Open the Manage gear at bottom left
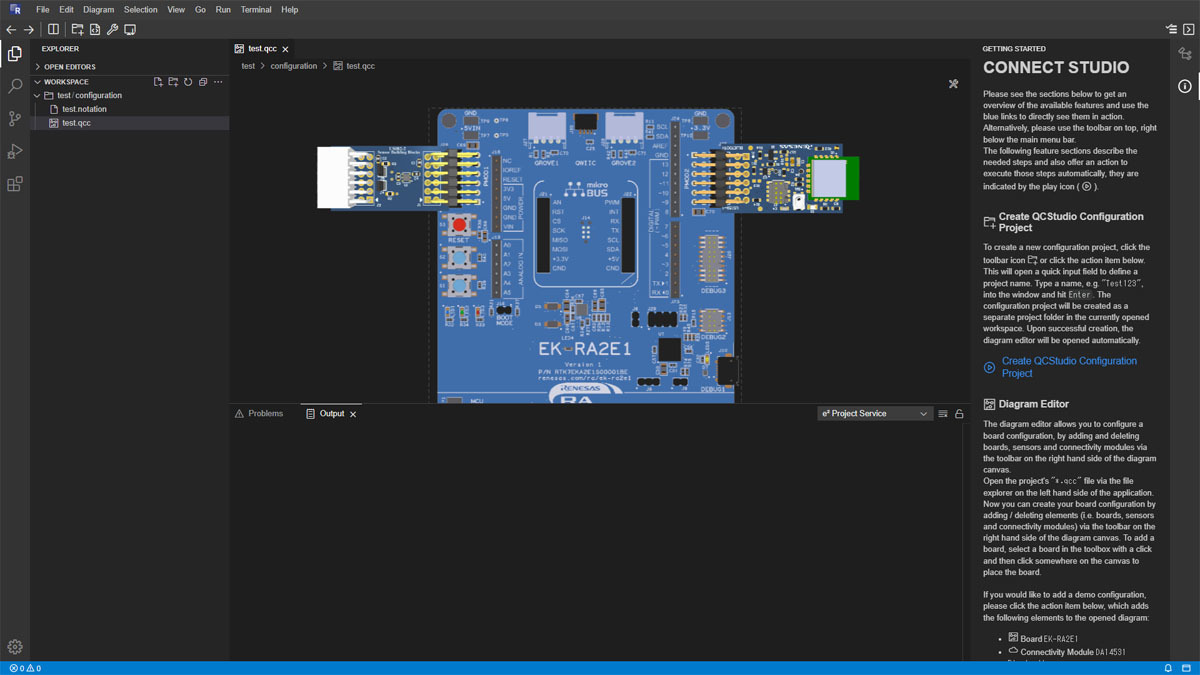 pos(15,647)
